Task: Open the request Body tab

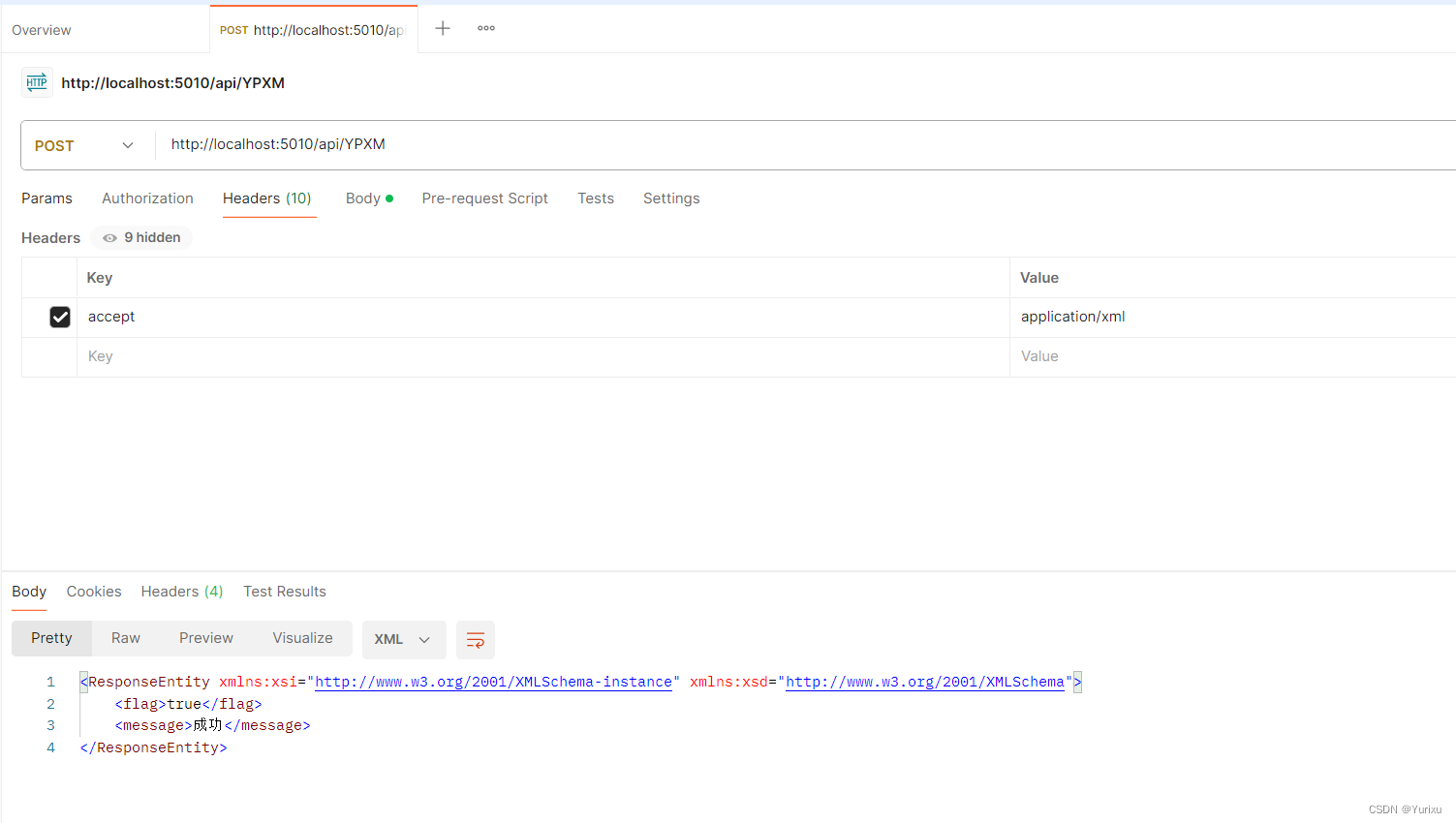Action: [369, 198]
